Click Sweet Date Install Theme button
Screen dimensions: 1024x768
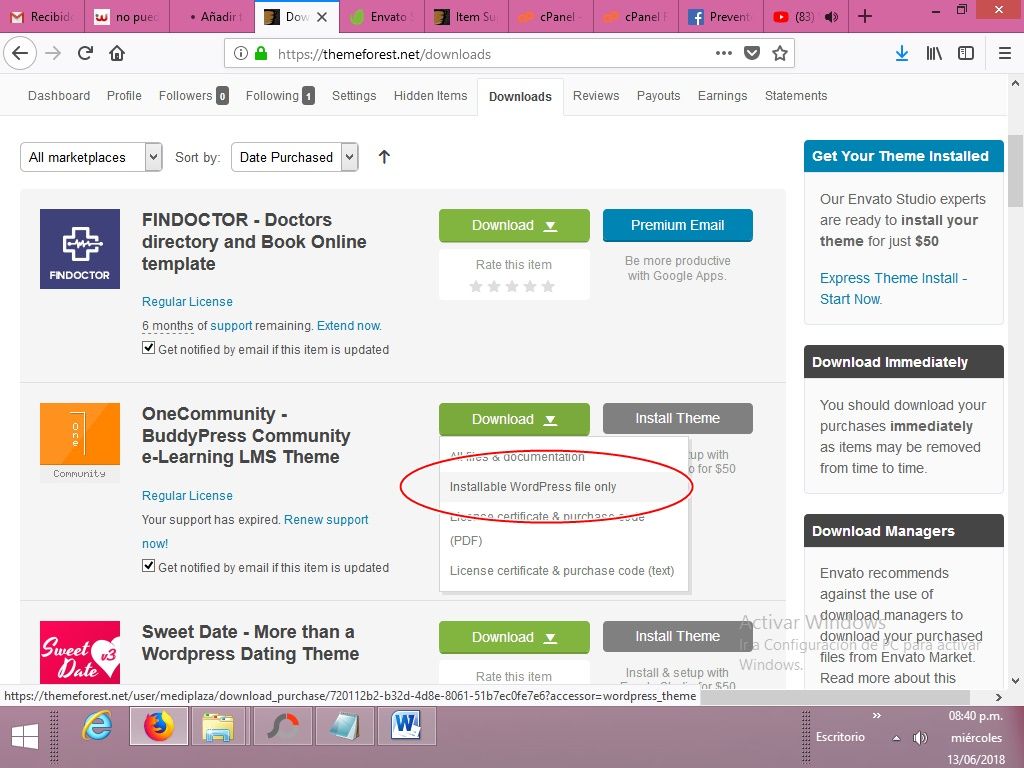(x=677, y=637)
